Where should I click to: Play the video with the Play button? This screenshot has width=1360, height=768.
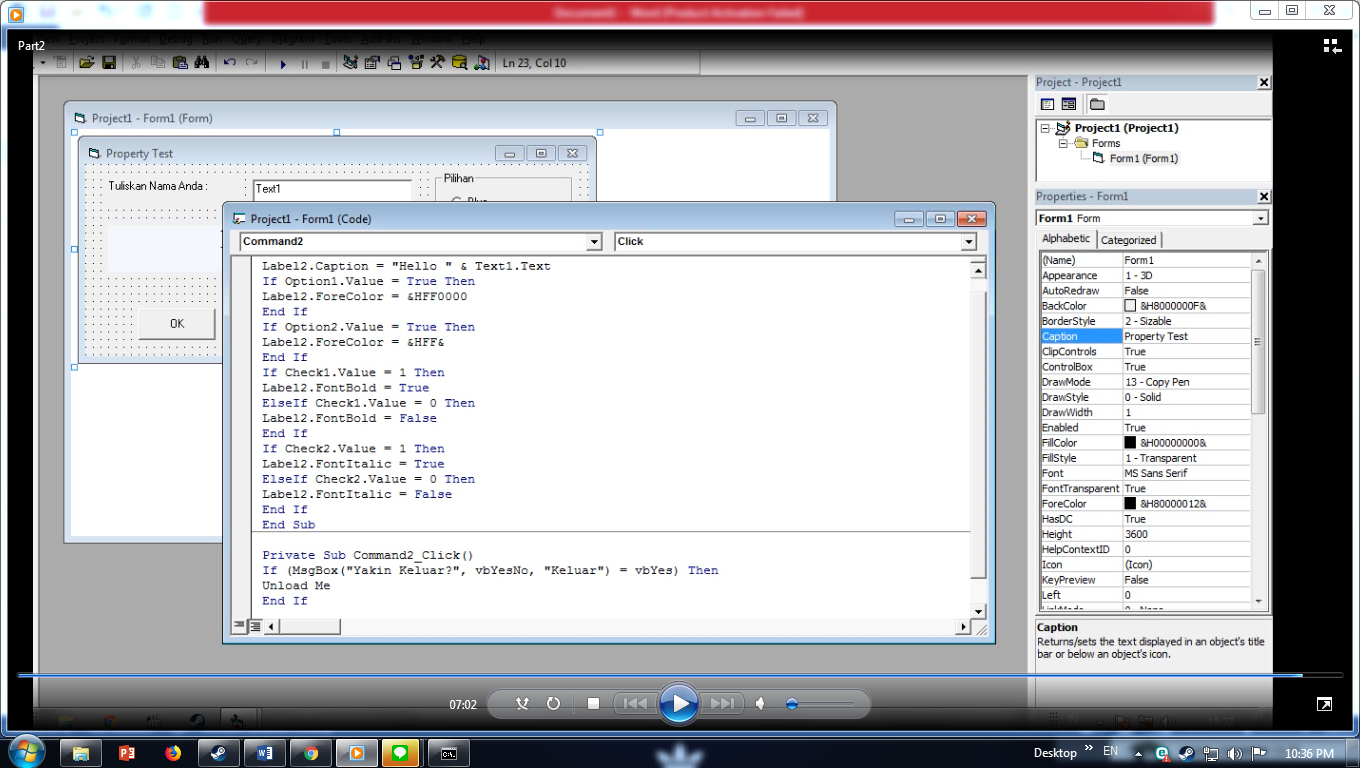pyautogui.click(x=679, y=704)
